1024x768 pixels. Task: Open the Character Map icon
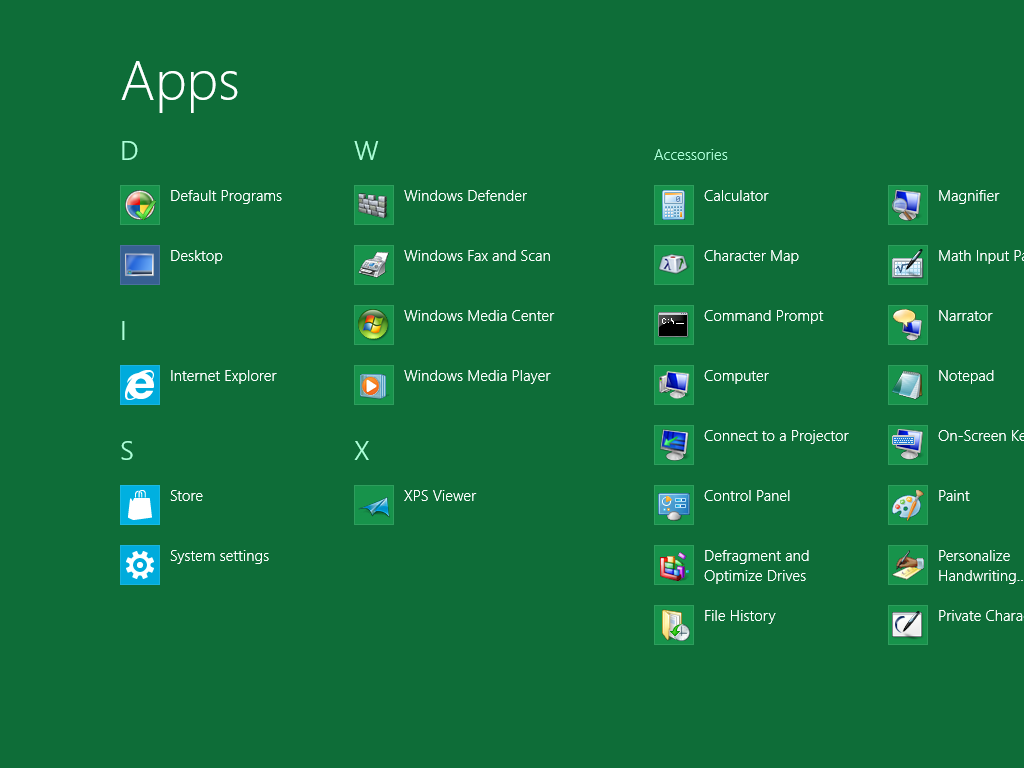[x=673, y=264]
